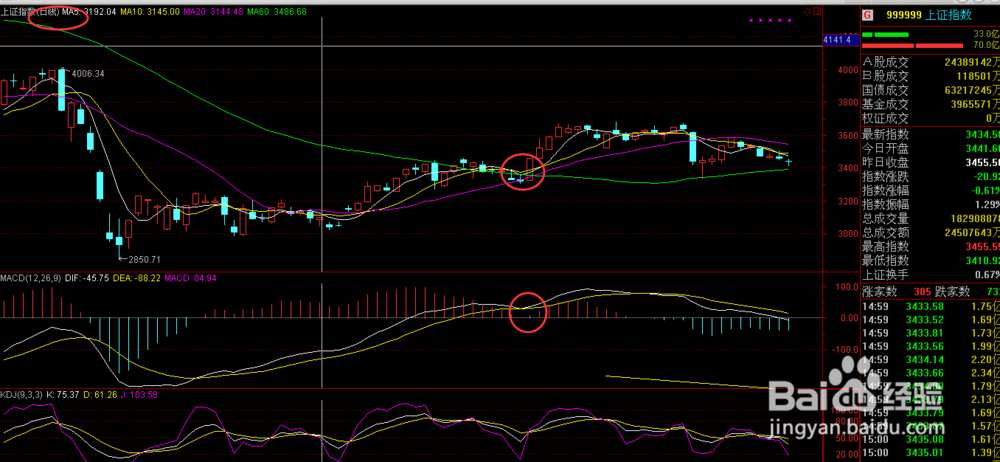1000x462 pixels.
Task: Click the 2850.71 low price label
Action: point(145,260)
